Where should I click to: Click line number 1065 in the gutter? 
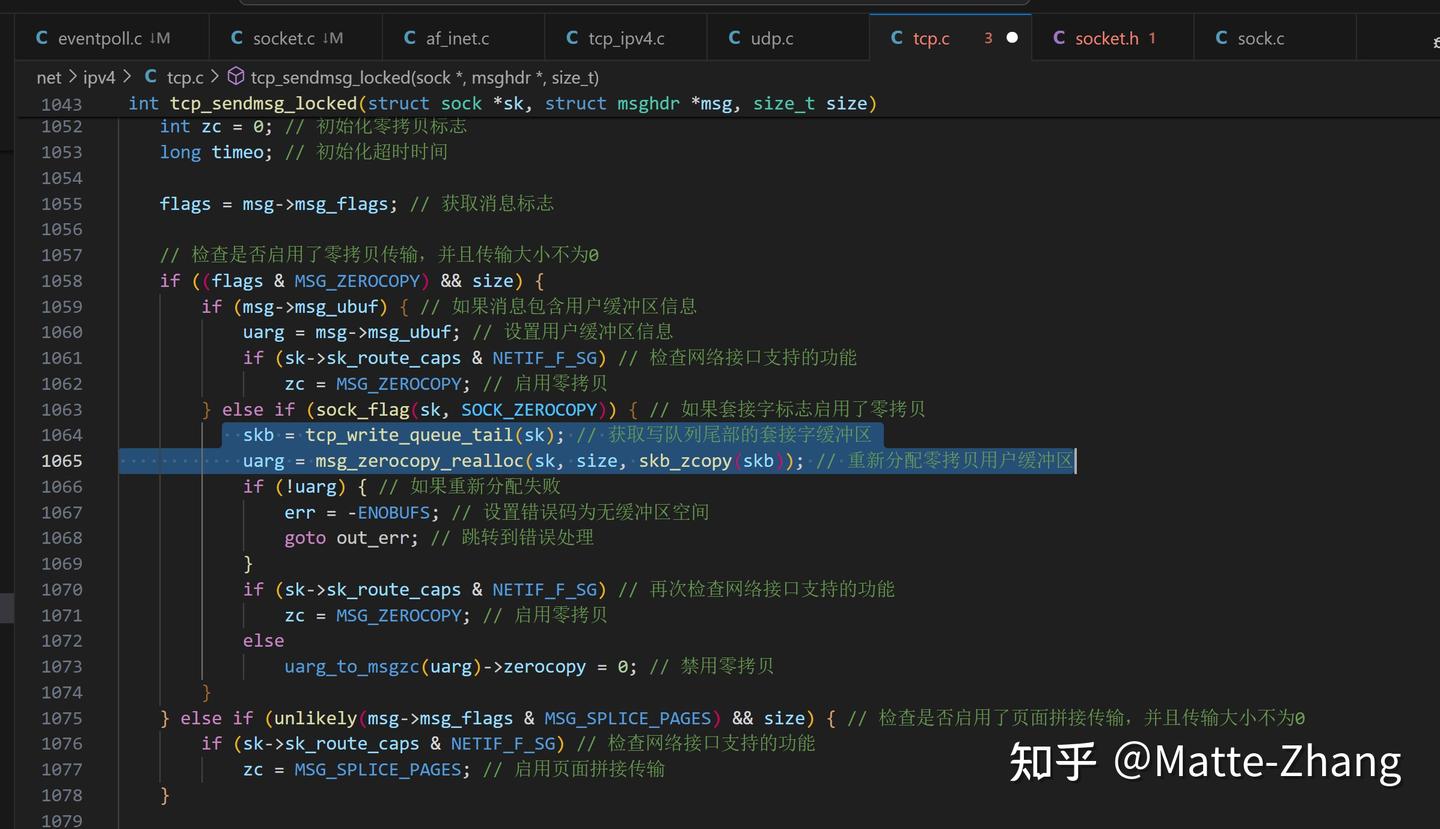[64, 460]
